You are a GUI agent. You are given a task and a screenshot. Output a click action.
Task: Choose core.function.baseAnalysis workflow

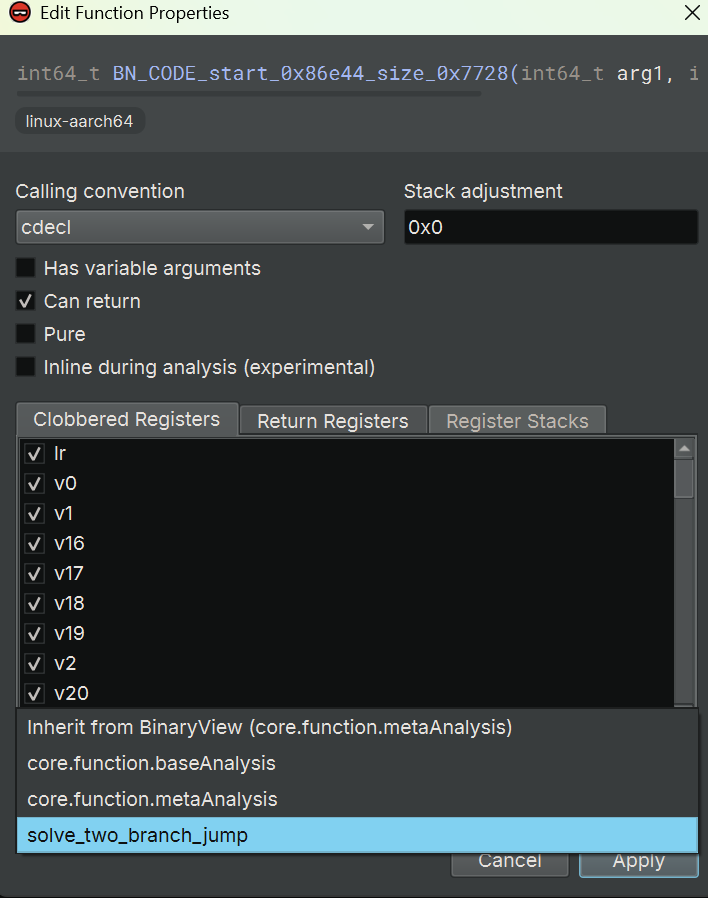point(151,764)
